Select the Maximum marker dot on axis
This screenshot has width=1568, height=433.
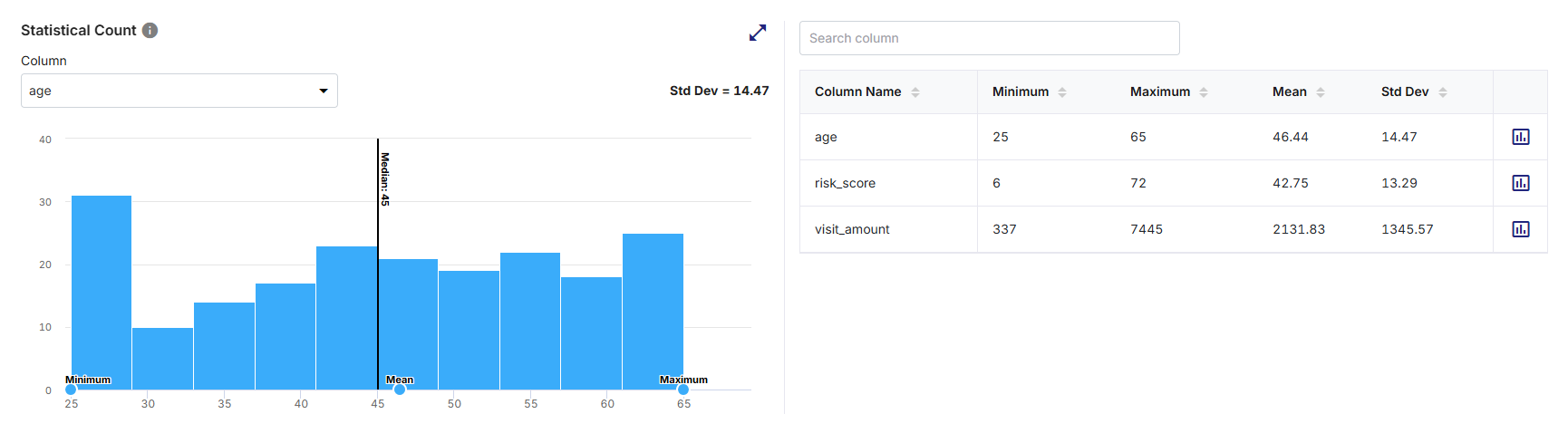coord(683,390)
